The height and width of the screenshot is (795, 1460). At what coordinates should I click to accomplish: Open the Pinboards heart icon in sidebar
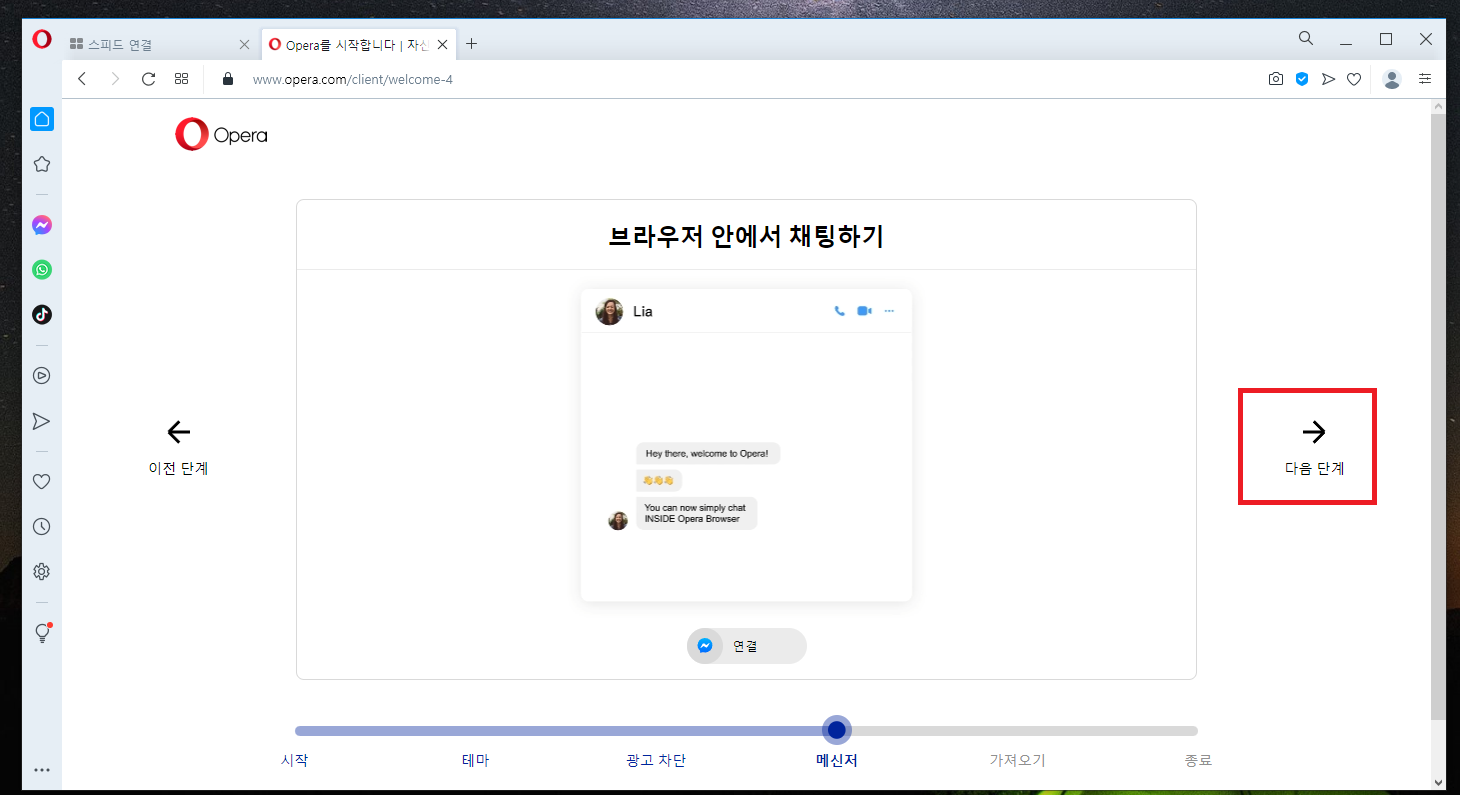pyautogui.click(x=42, y=482)
